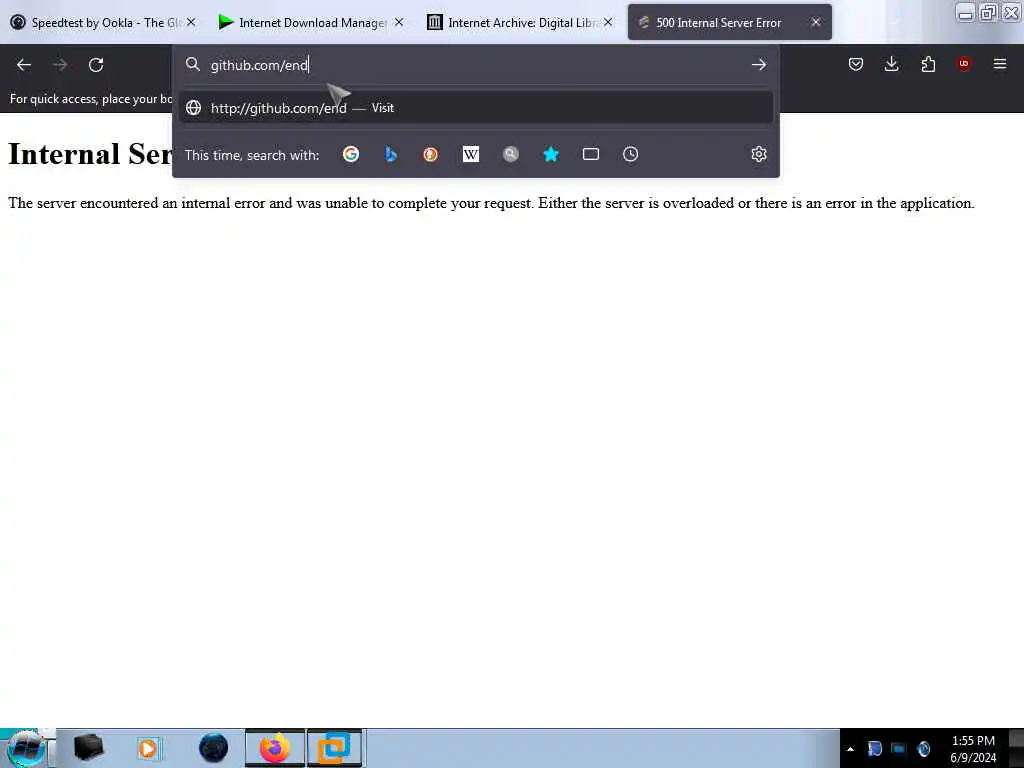Open the Firefox application menu
Image resolution: width=1024 pixels, height=768 pixels.
click(x=1000, y=64)
